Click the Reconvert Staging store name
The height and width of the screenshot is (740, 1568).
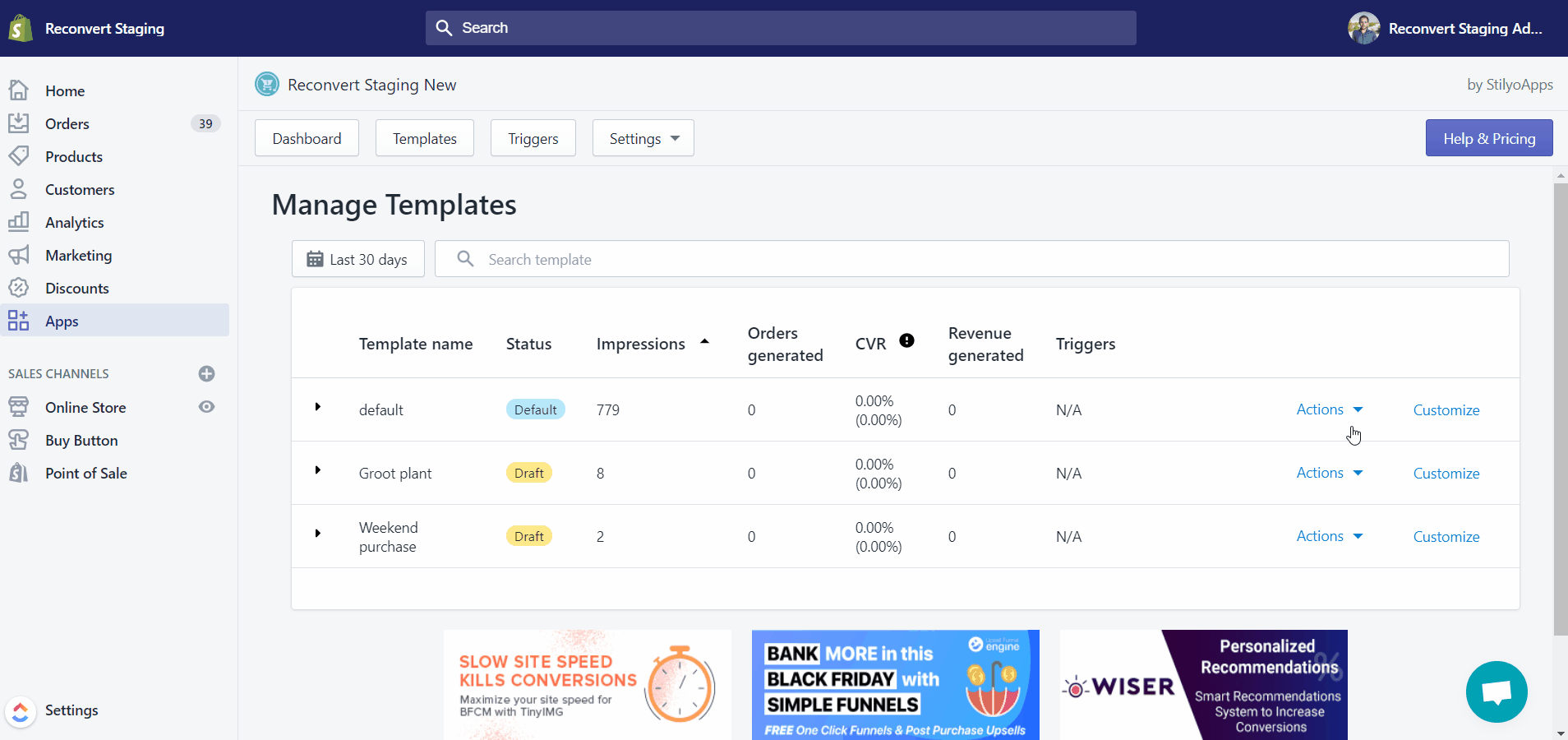point(104,28)
